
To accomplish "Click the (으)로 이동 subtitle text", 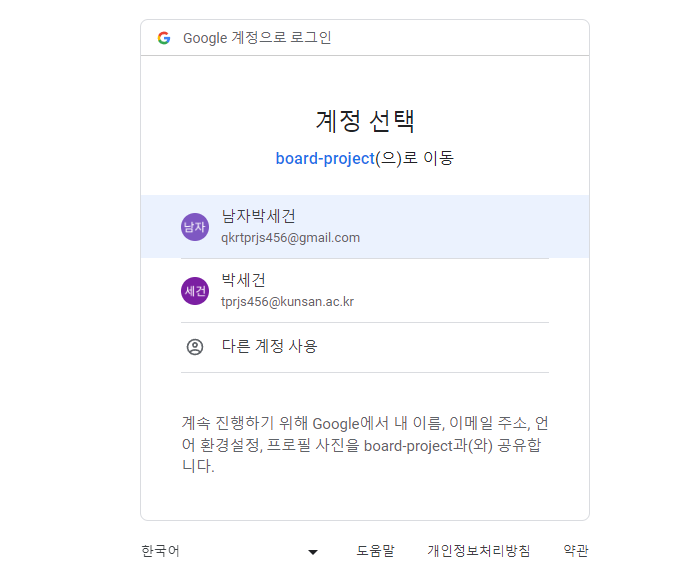I will 415,158.
